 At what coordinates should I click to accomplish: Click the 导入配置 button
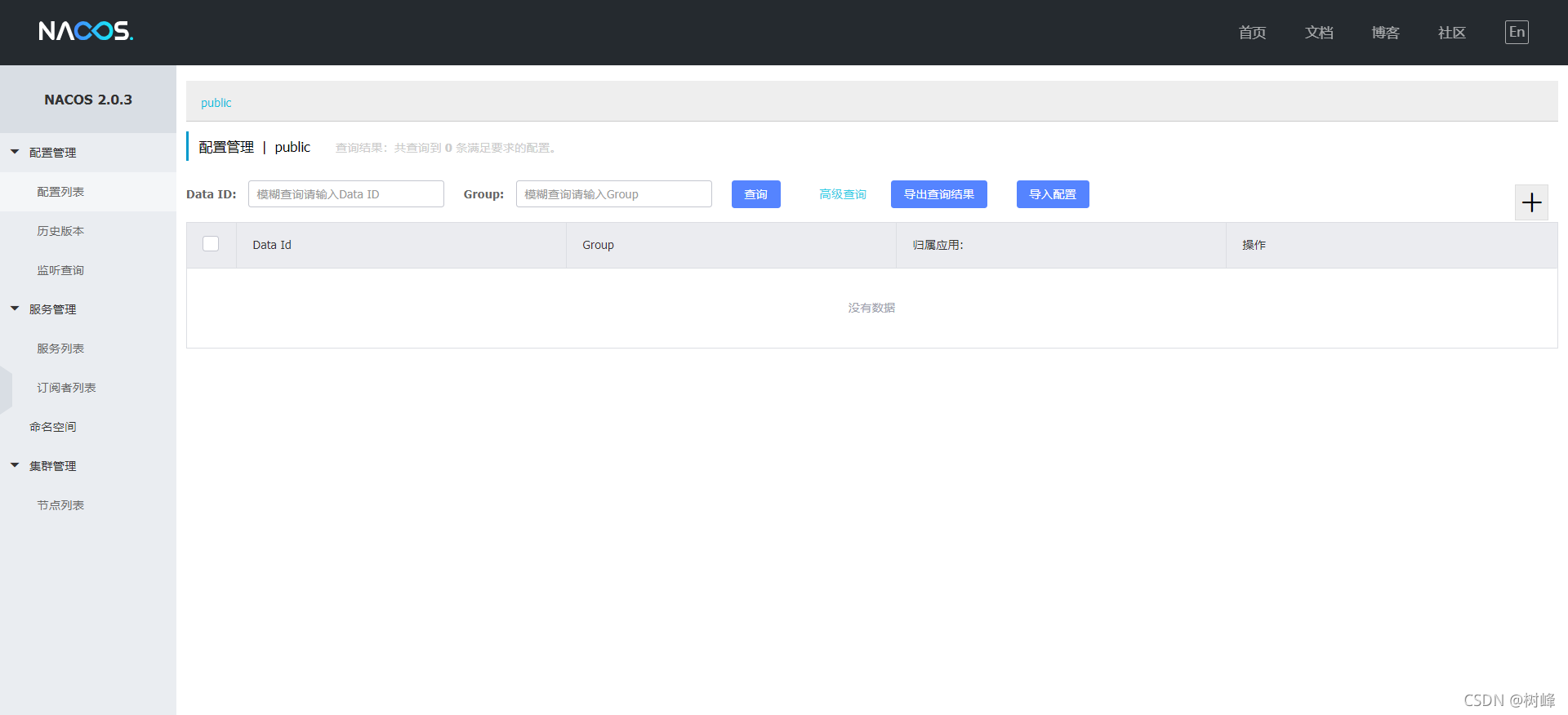(1053, 194)
